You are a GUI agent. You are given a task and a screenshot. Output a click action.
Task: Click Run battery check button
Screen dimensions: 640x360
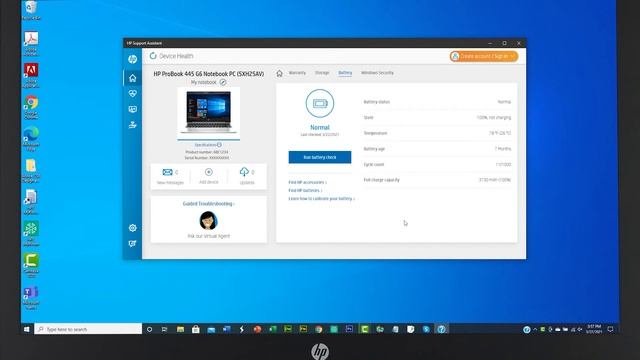pos(320,157)
